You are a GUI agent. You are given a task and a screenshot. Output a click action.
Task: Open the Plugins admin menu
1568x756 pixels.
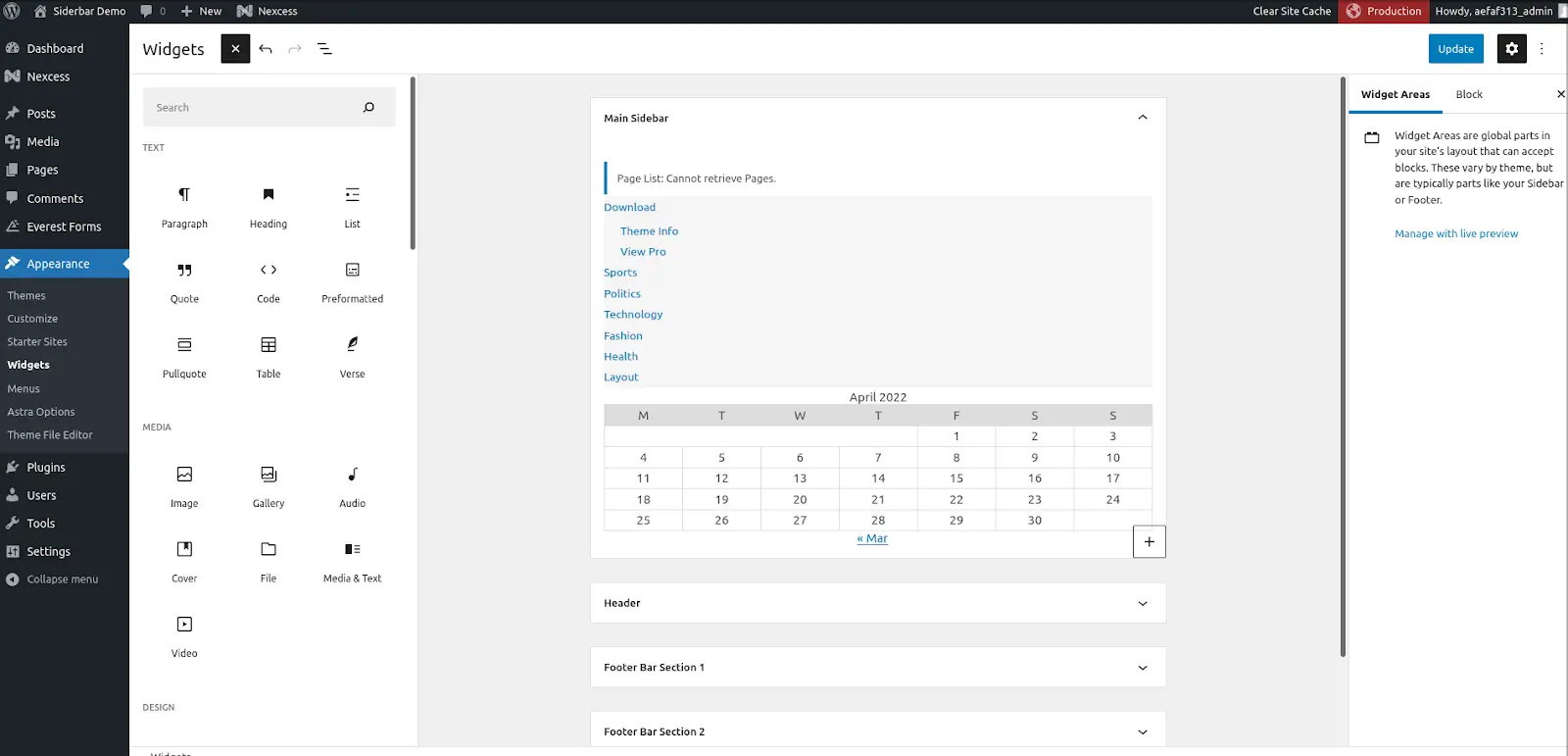pyautogui.click(x=46, y=468)
